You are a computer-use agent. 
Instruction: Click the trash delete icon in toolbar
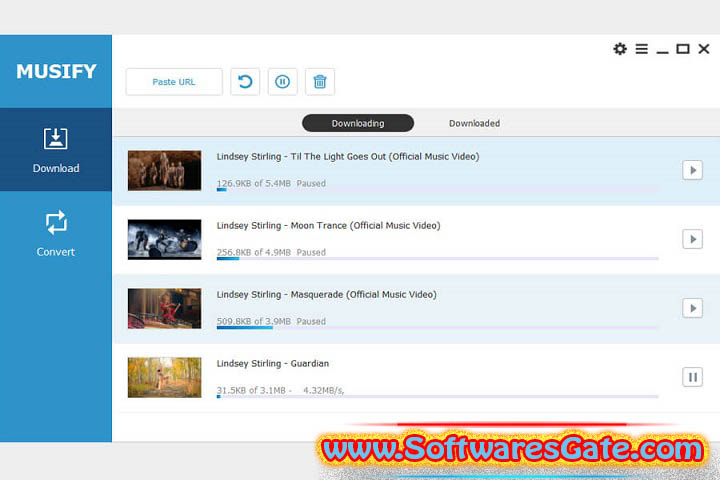(x=320, y=82)
